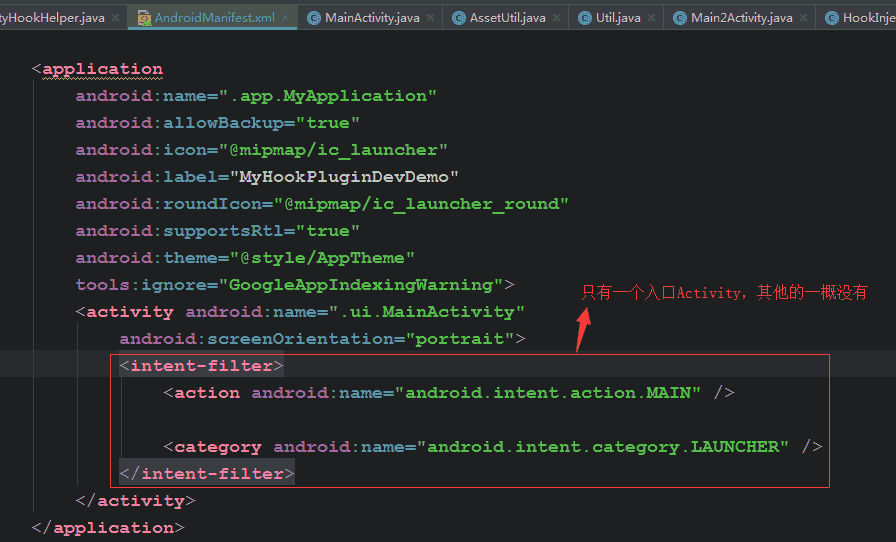Close the AssetUtil.java tab

pos(557,18)
